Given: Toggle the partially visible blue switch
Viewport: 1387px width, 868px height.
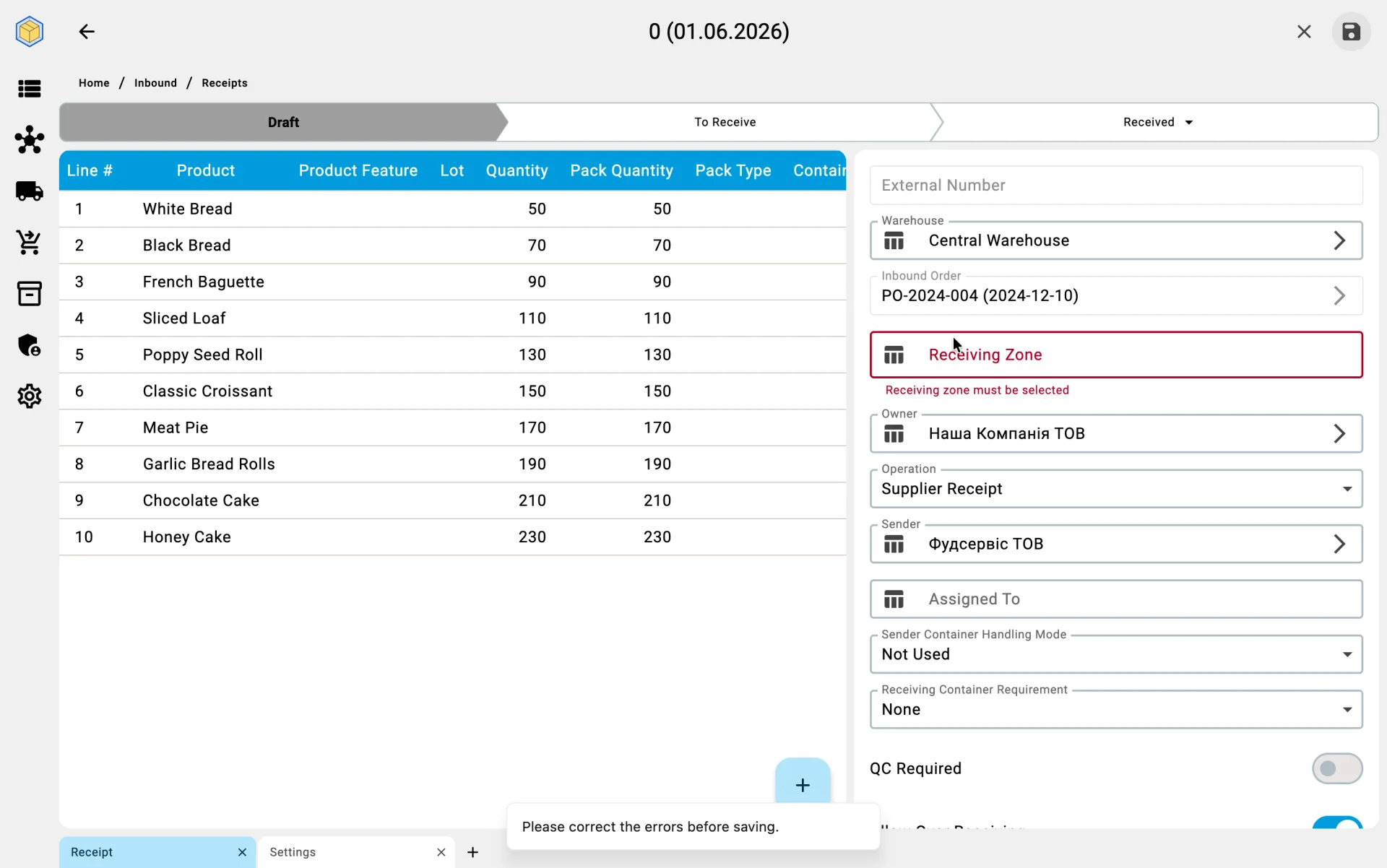Looking at the screenshot, I should (x=1337, y=823).
